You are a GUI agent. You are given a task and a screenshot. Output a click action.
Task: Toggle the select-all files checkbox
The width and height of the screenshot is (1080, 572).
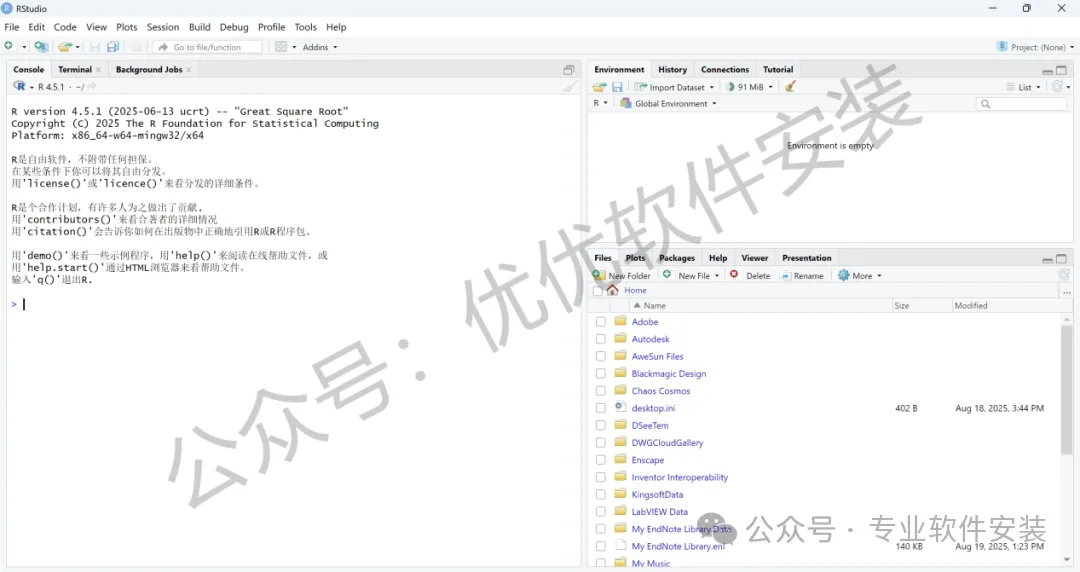coord(597,291)
